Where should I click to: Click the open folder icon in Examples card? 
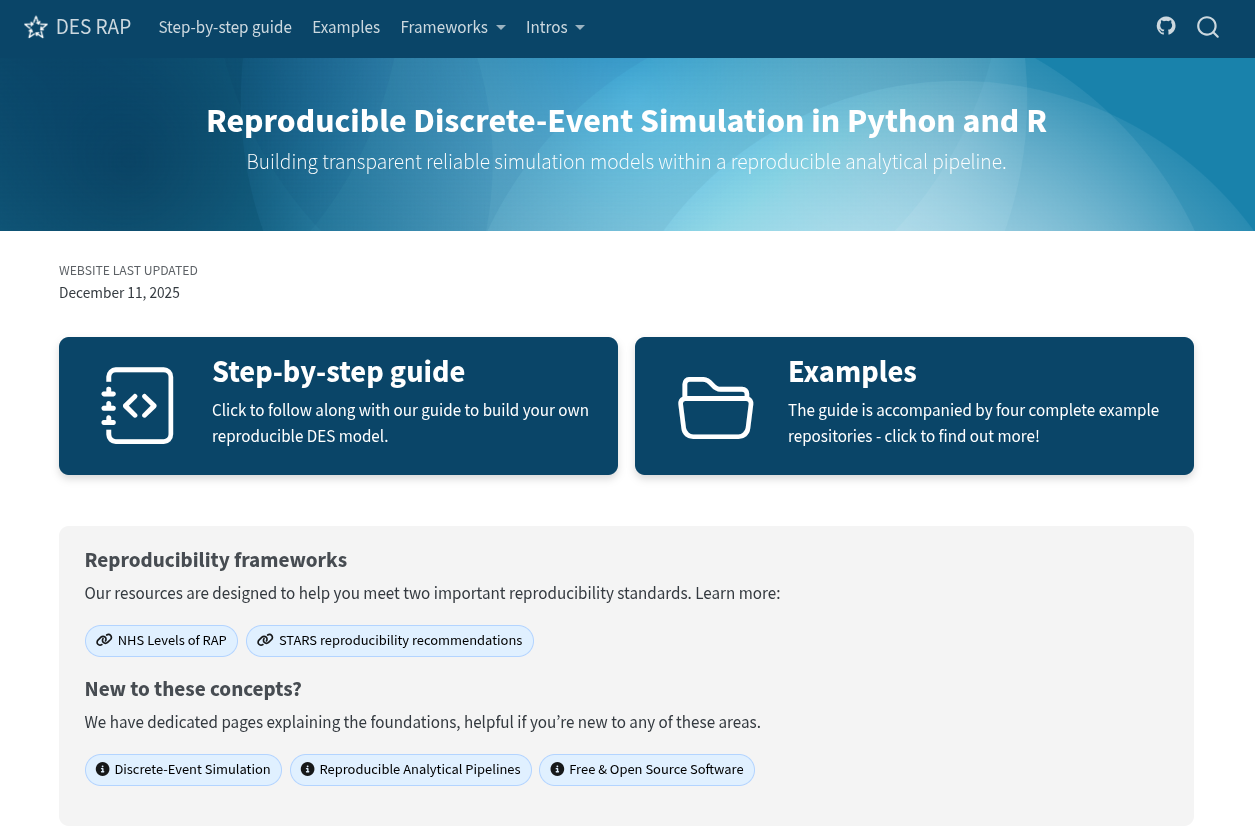click(716, 407)
